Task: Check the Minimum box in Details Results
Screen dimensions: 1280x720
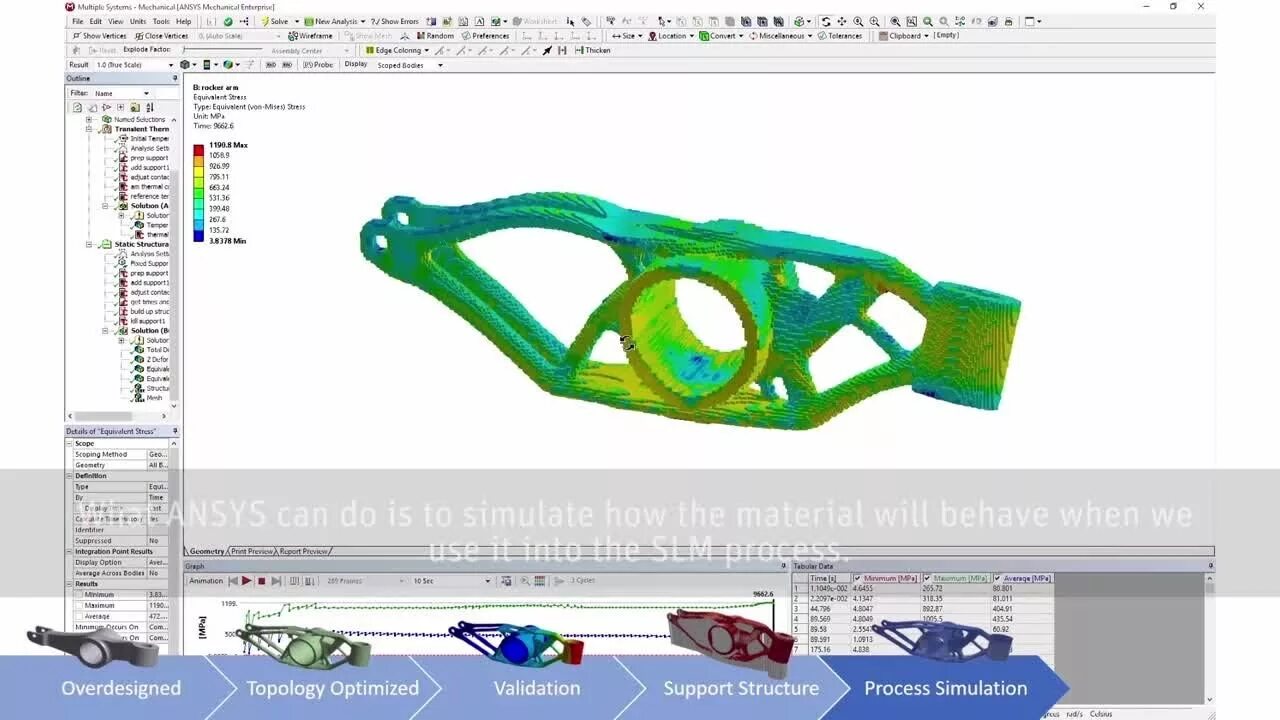Action: (79, 594)
